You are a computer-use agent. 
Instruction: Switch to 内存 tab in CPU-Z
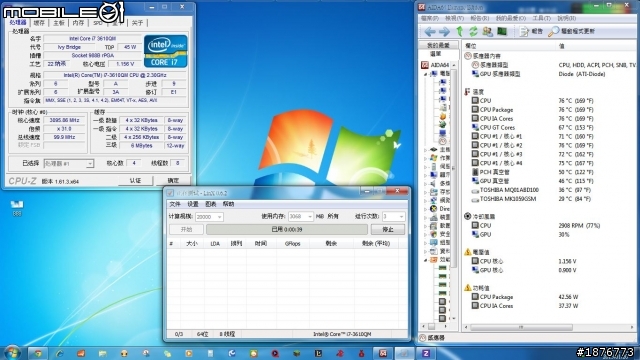tap(78, 23)
